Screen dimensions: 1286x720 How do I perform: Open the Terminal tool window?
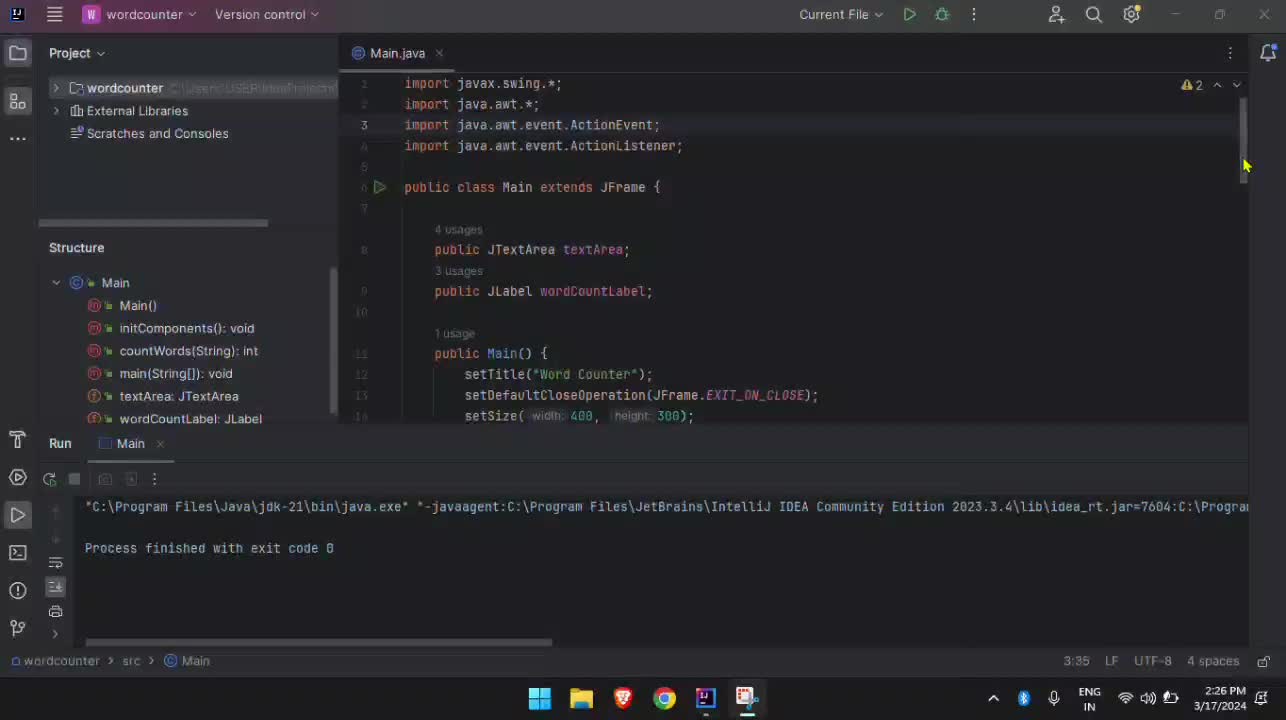click(x=17, y=552)
